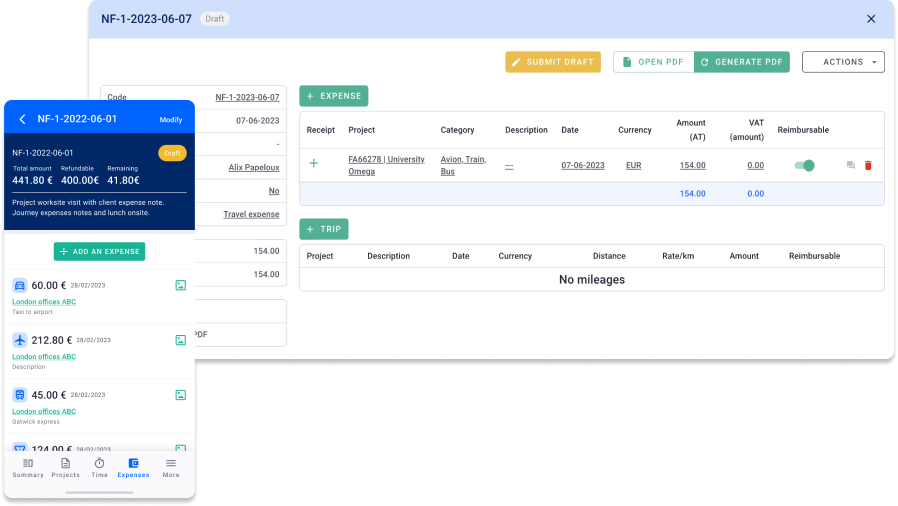Viewport: 898px width, 506px height.
Task: Click the Reimbursable column header in expenses
Action: tap(803, 130)
